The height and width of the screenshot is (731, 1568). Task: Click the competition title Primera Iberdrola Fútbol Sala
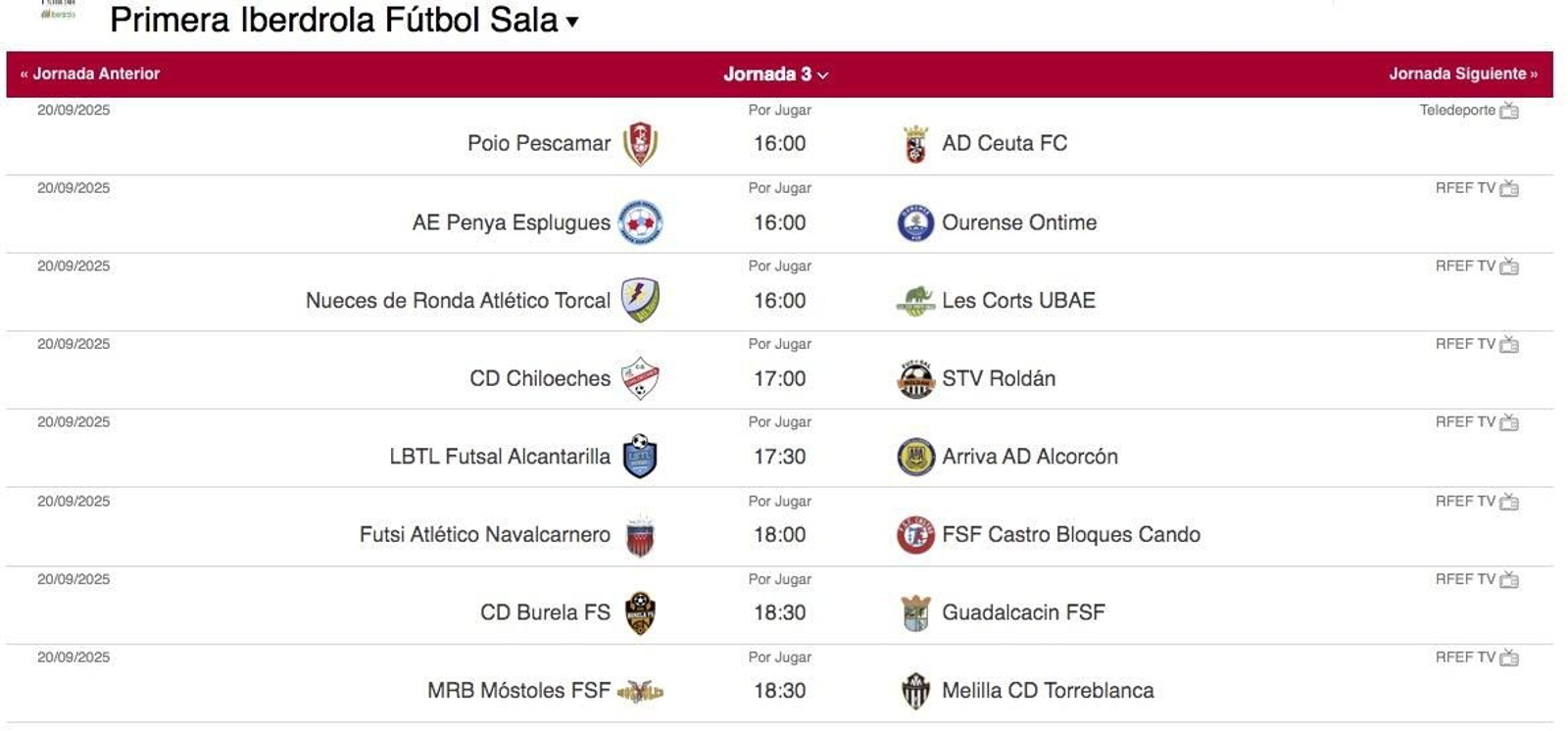coord(339,20)
